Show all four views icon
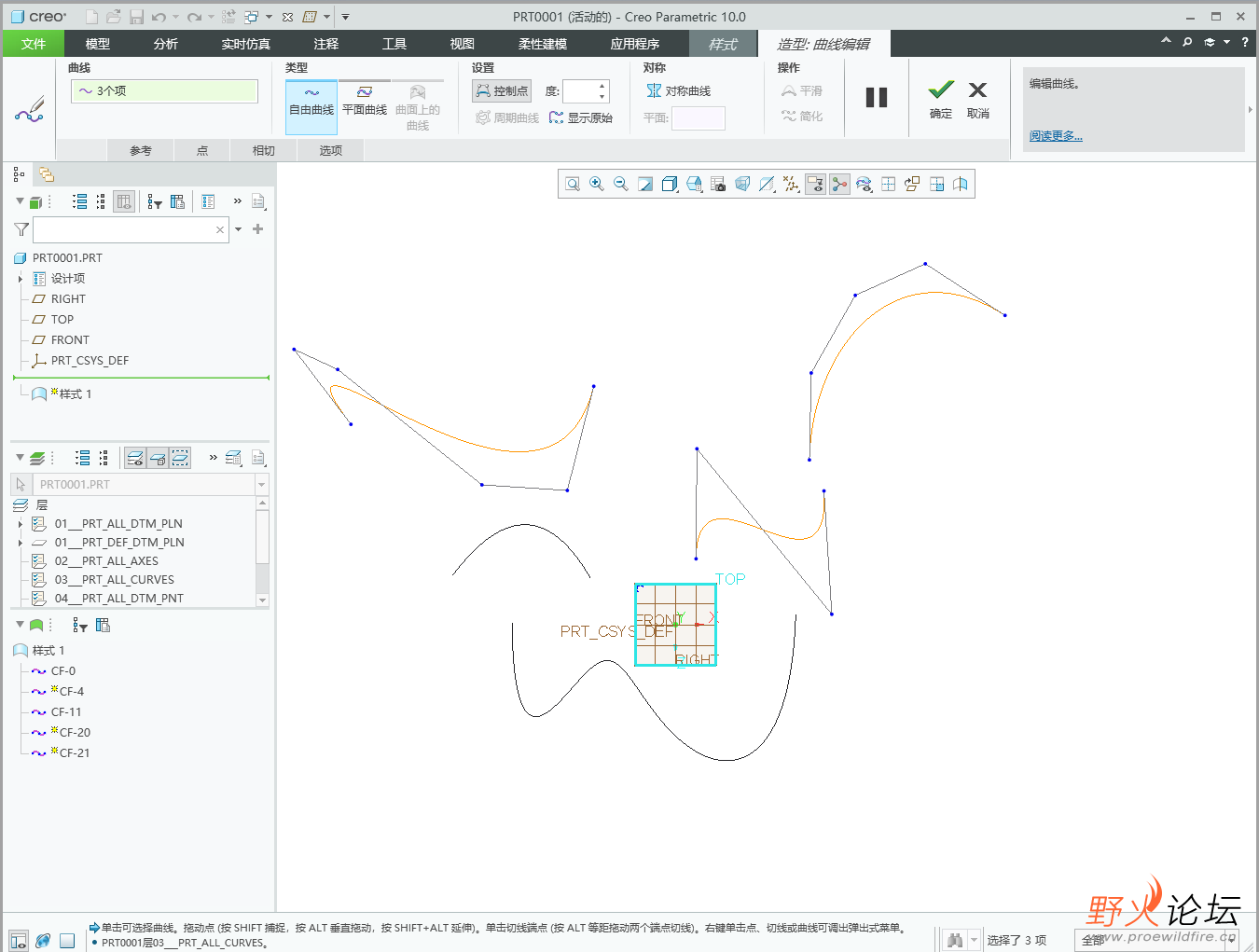The height and width of the screenshot is (952, 1259). 888,185
